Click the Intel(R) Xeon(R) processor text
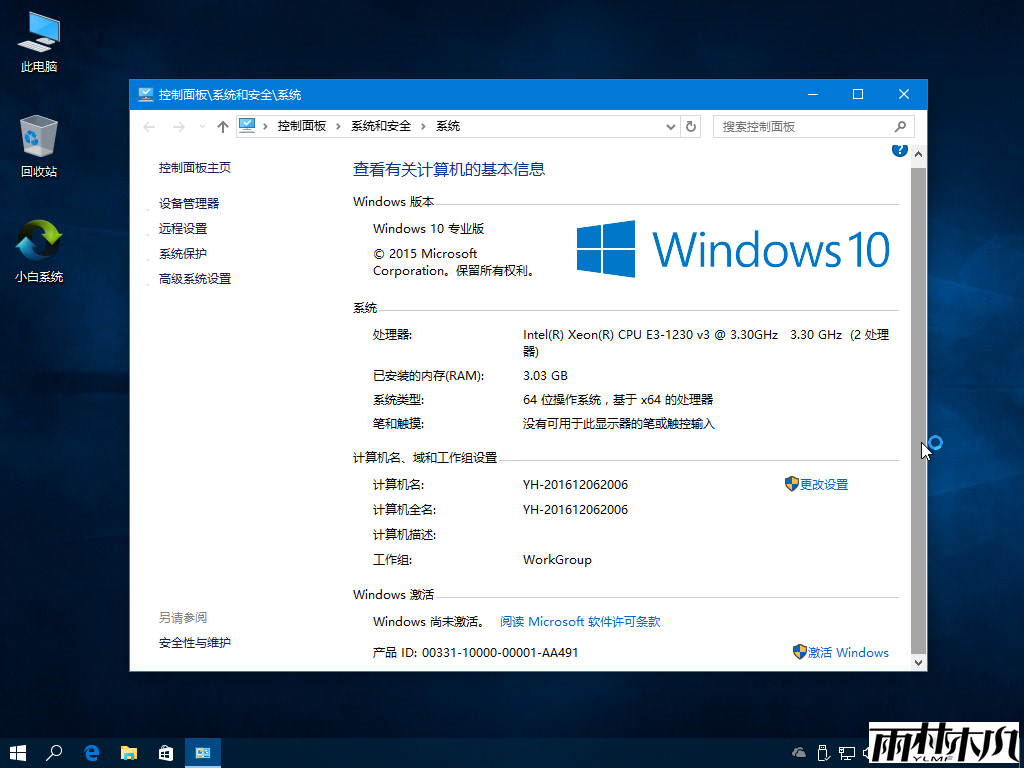Image resolution: width=1024 pixels, height=768 pixels. tap(705, 343)
